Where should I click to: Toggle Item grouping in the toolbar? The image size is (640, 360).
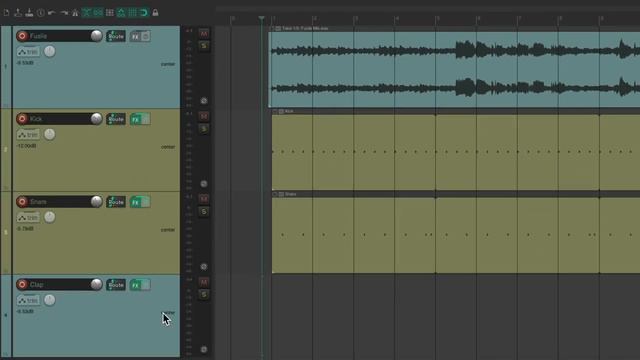pyautogui.click(x=98, y=13)
